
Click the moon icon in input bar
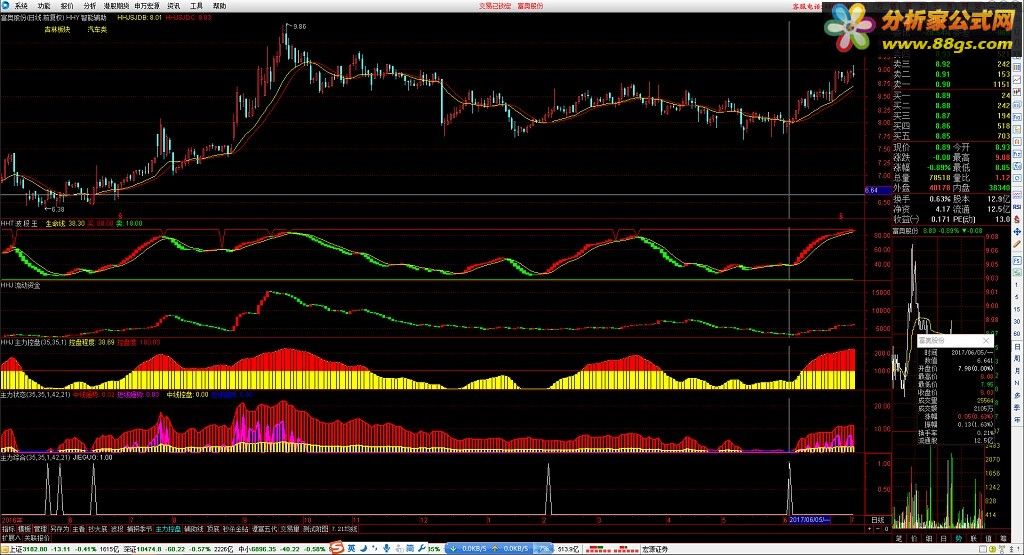(362, 548)
